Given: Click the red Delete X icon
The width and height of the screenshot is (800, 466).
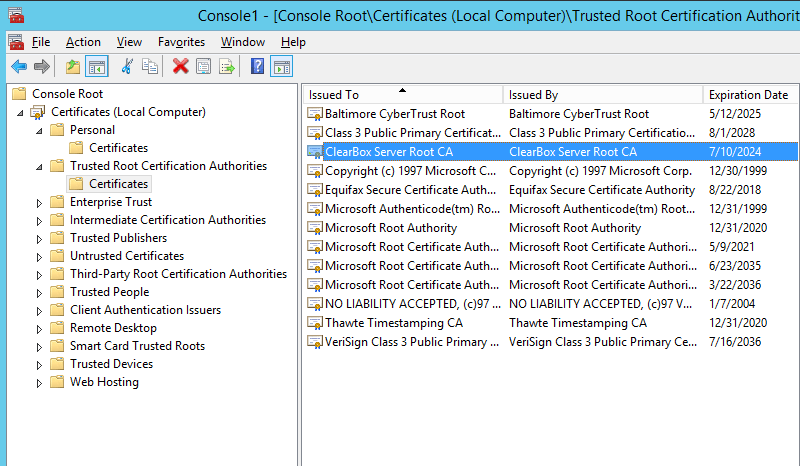Looking at the screenshot, I should pyautogui.click(x=181, y=66).
